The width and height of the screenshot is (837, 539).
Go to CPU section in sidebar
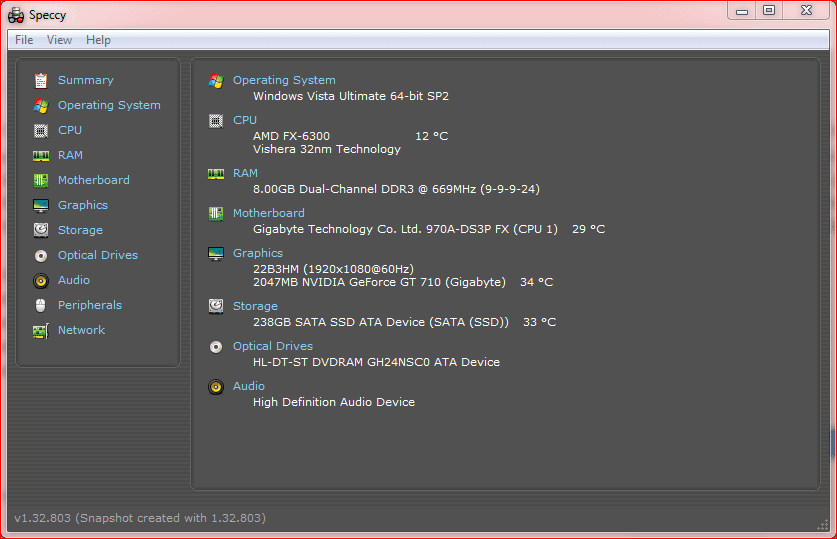click(x=70, y=130)
